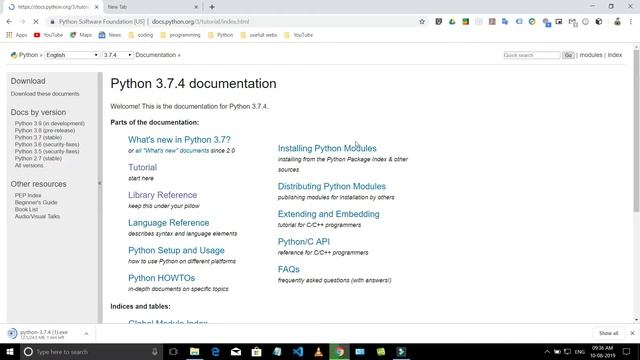The height and width of the screenshot is (360, 640).
Task: Open the News bookmark
Action: click(x=110, y=35)
